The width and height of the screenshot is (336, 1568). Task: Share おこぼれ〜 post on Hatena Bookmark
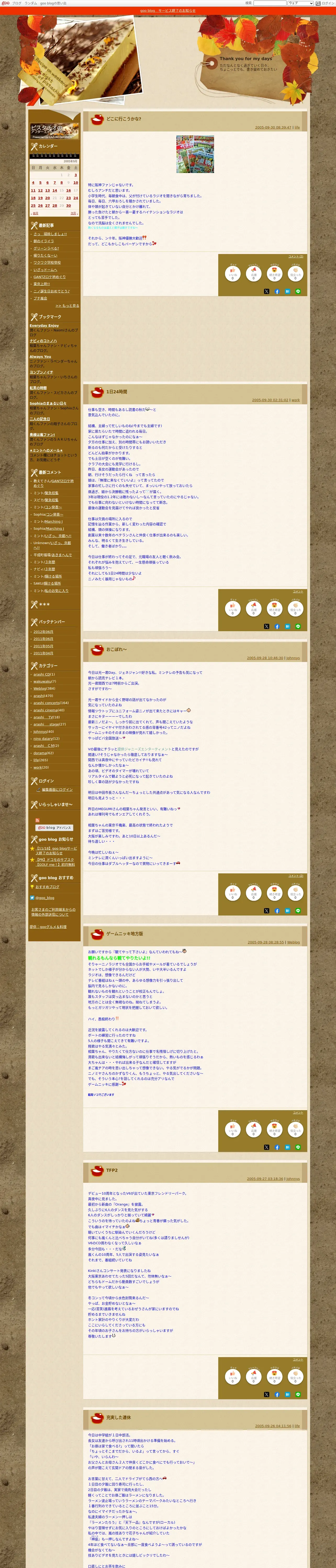click(x=288, y=910)
